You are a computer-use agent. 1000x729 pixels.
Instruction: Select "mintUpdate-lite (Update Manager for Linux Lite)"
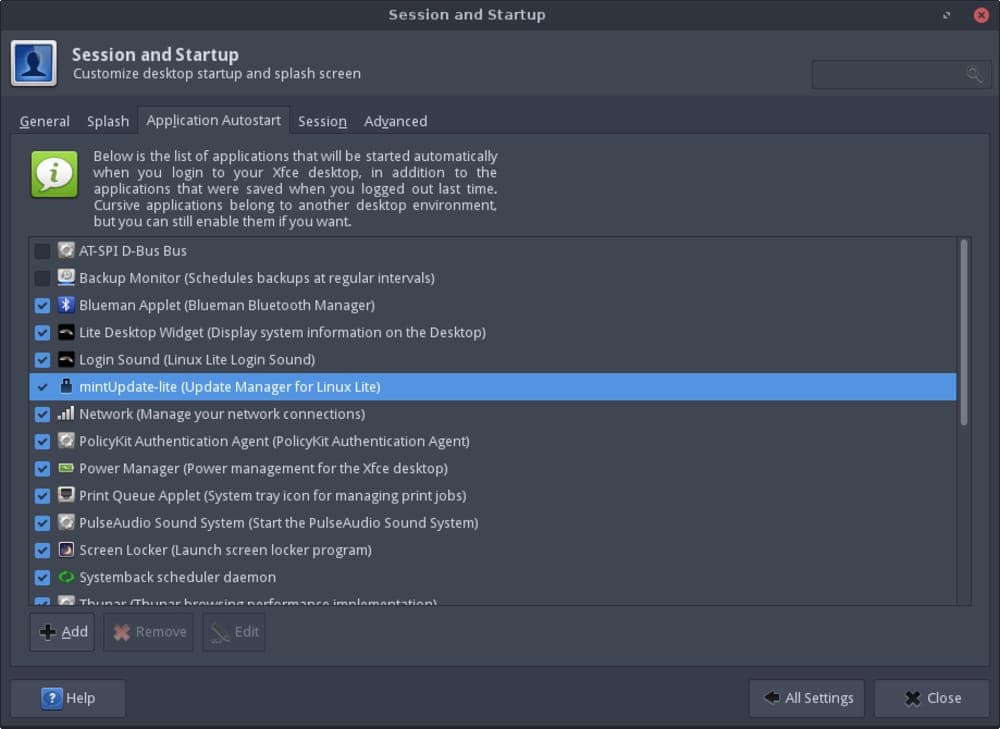tap(230, 387)
